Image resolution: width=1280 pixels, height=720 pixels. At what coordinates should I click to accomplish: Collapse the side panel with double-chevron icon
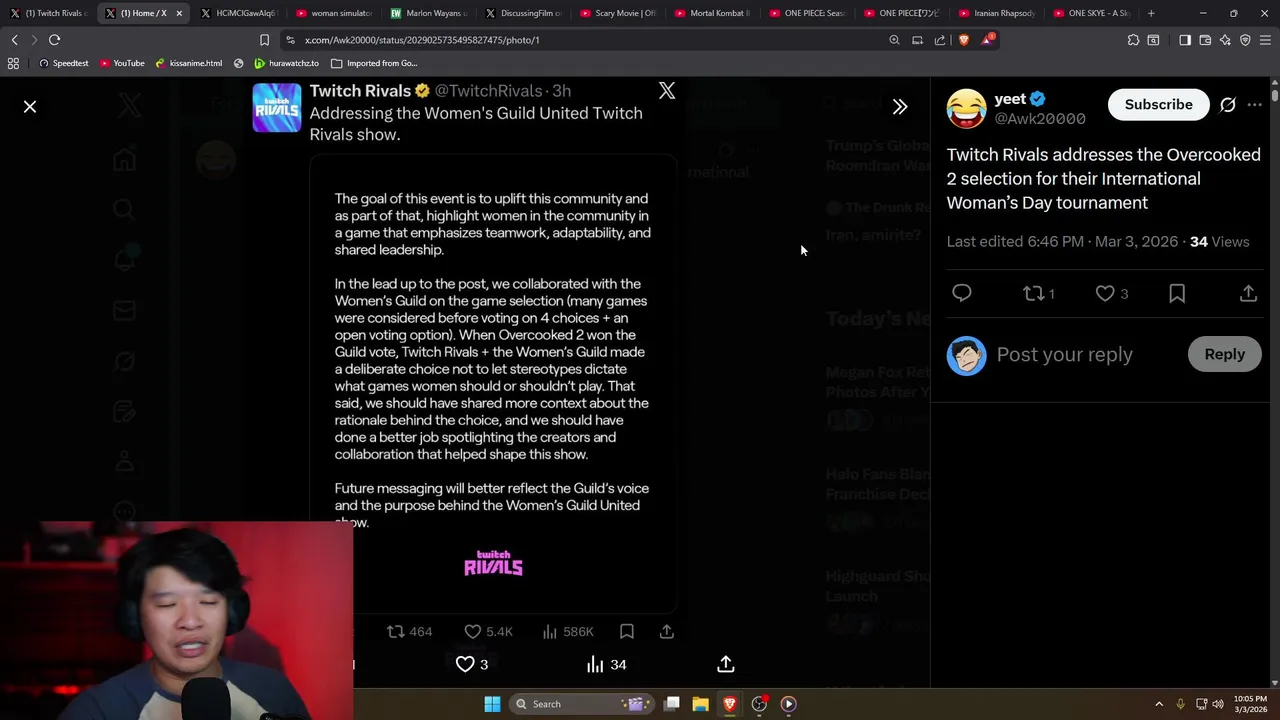[x=900, y=106]
